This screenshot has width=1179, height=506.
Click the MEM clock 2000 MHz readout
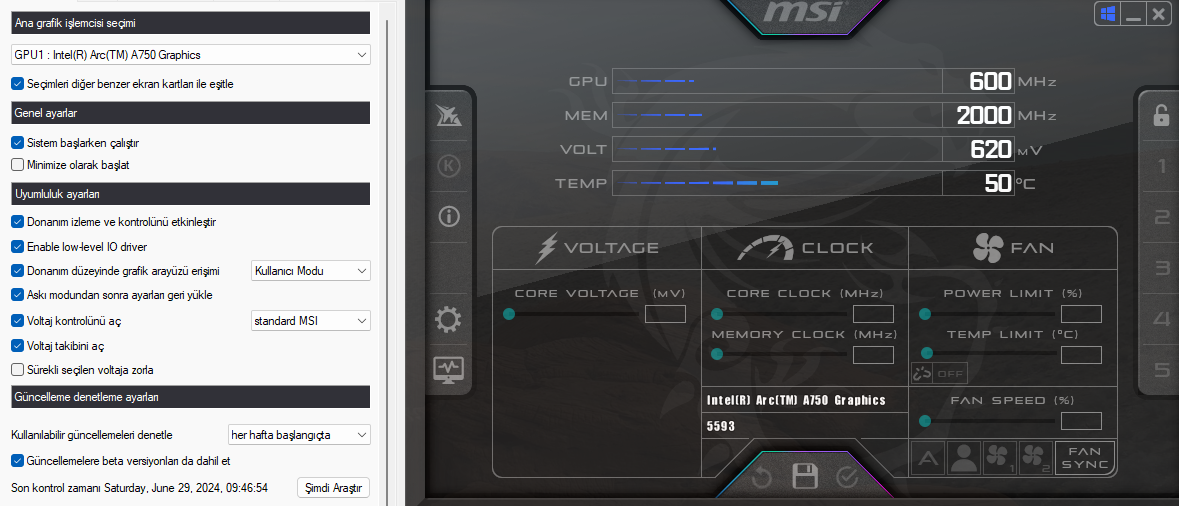pyautogui.click(x=984, y=115)
